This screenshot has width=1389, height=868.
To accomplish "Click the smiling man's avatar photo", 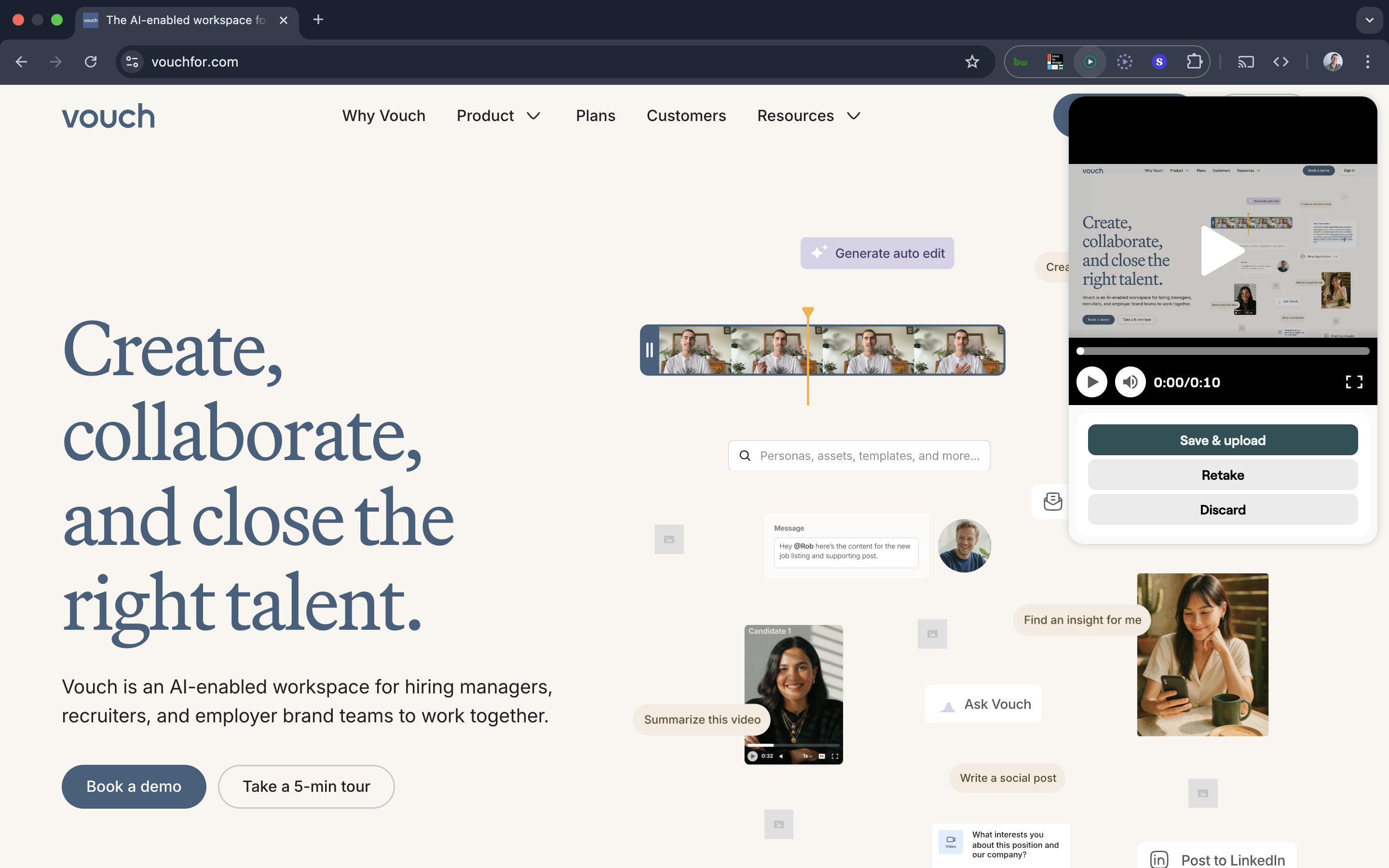I will (x=964, y=546).
